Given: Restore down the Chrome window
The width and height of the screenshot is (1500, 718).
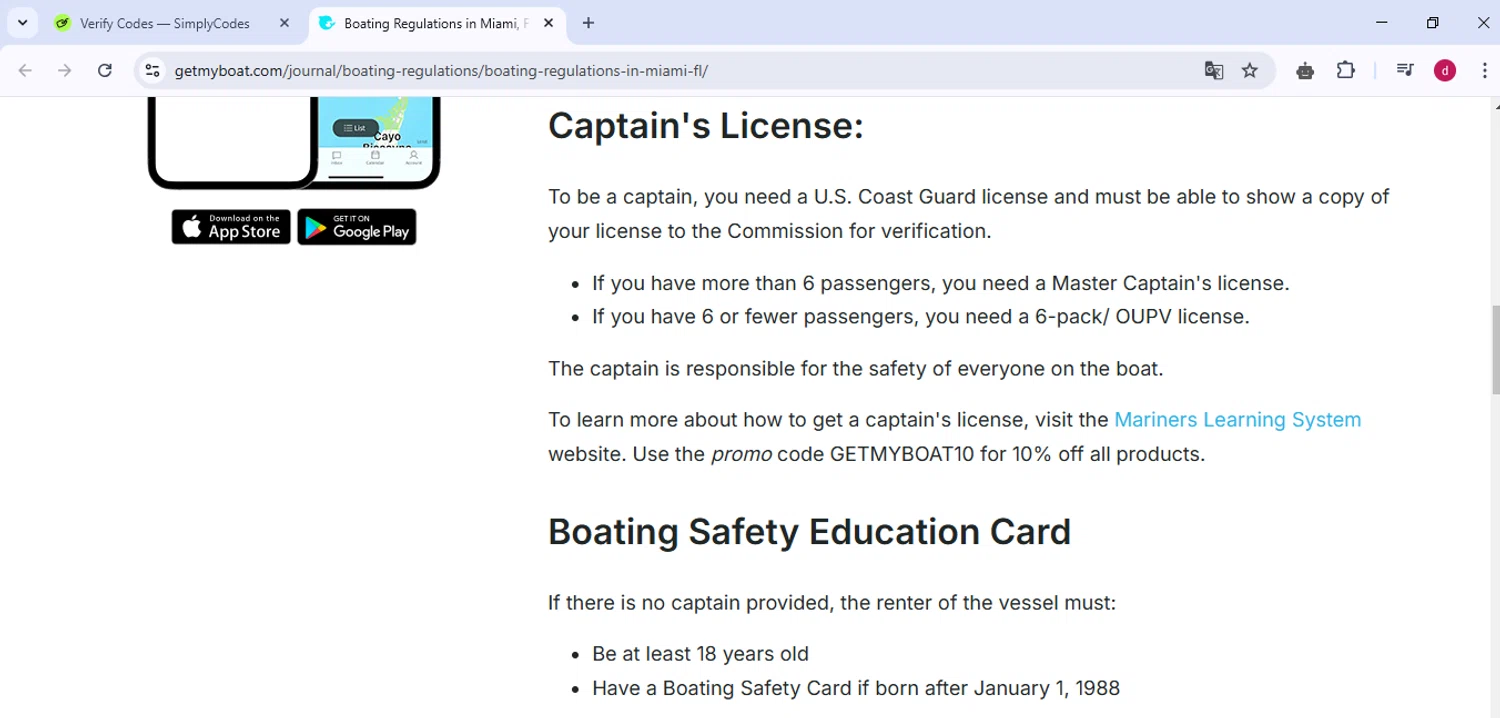Looking at the screenshot, I should pyautogui.click(x=1433, y=23).
